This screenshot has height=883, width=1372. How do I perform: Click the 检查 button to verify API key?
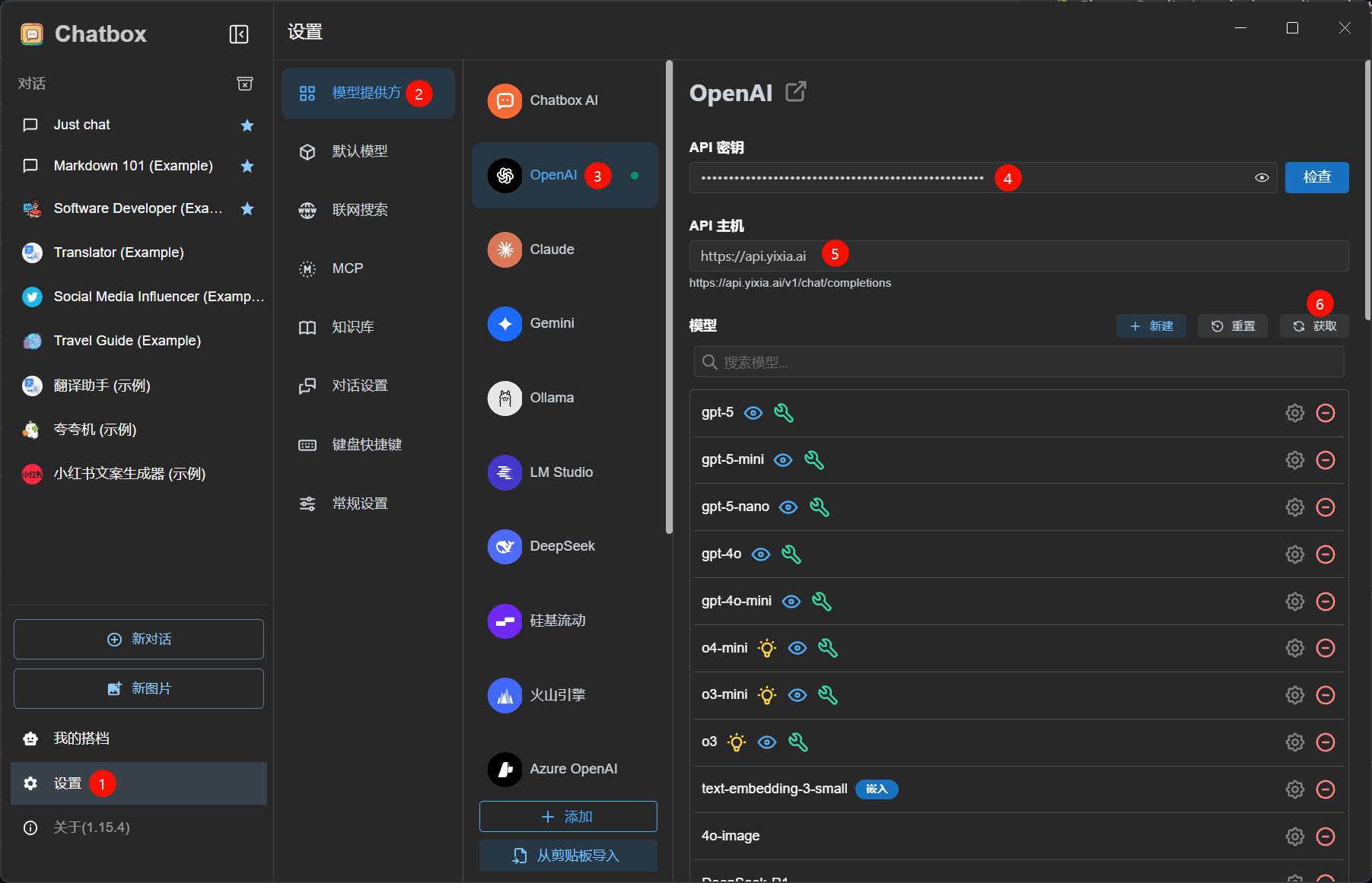click(1317, 177)
